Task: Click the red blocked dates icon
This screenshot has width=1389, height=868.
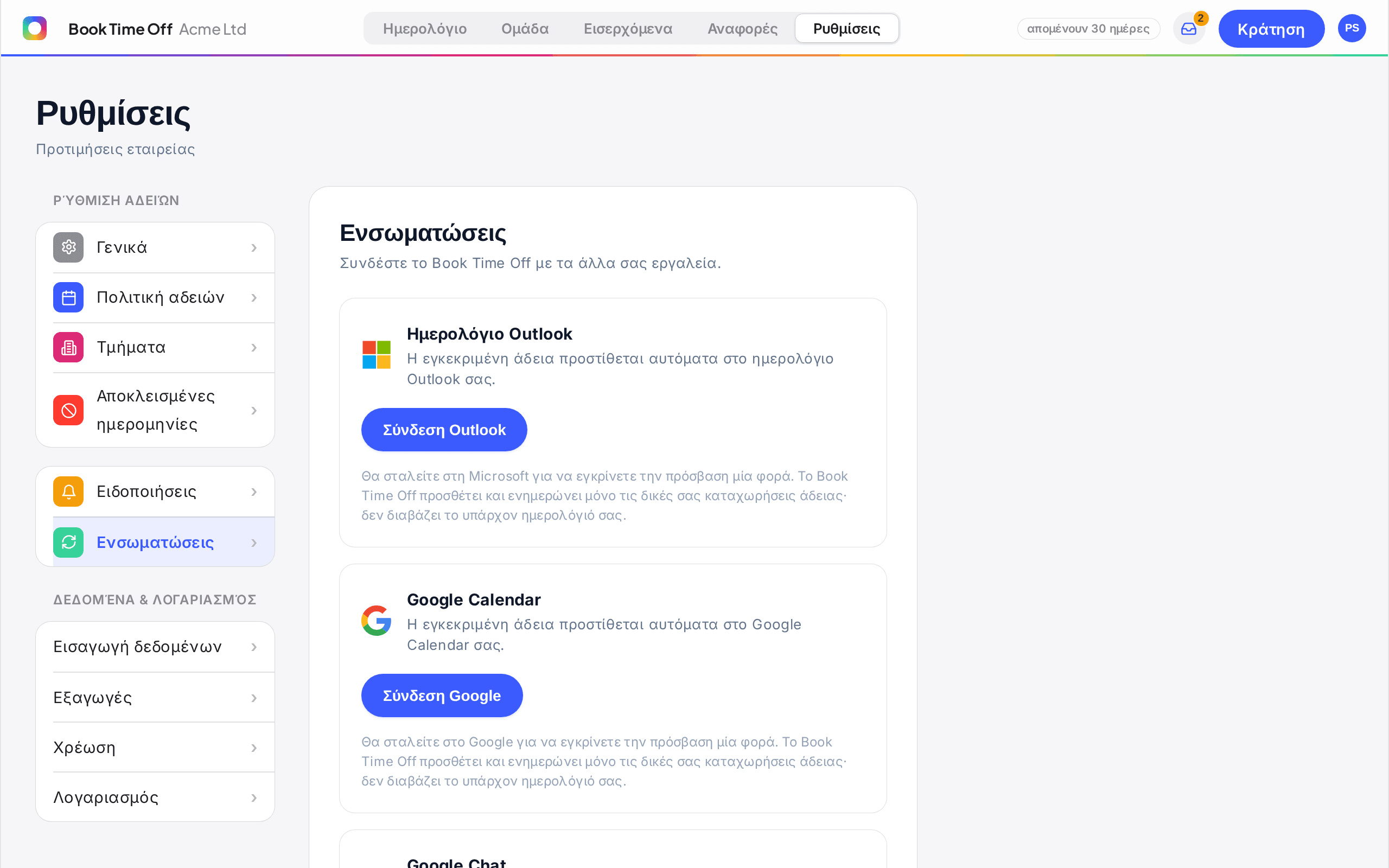Action: pyautogui.click(x=68, y=411)
